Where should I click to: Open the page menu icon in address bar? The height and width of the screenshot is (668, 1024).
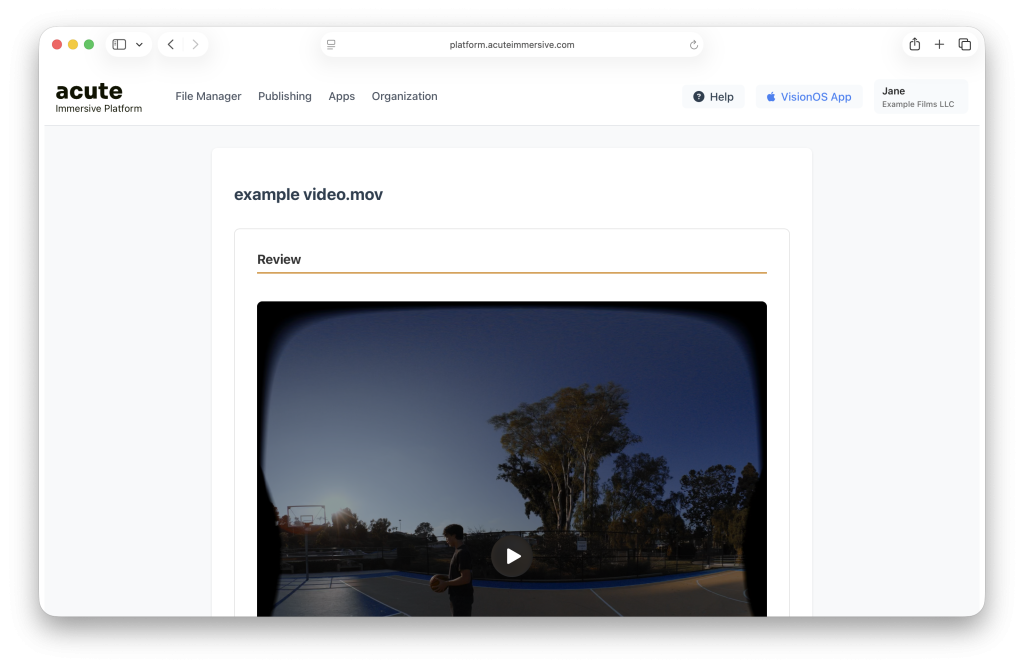tap(331, 45)
